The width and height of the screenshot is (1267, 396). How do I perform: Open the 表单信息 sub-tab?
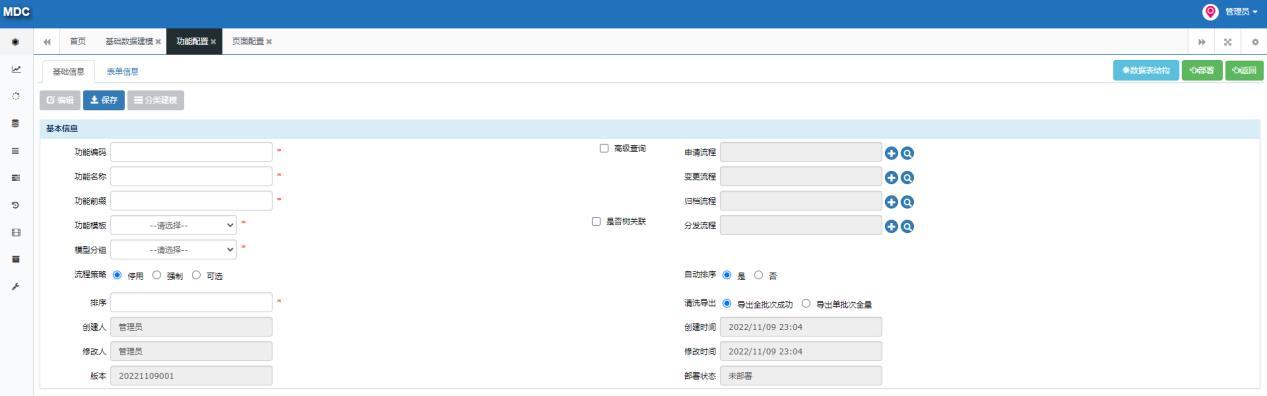pos(123,71)
